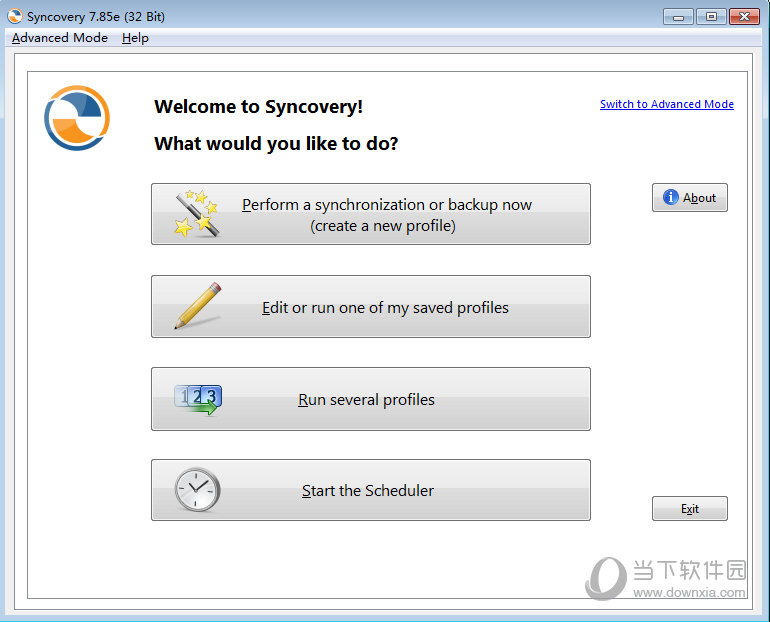This screenshot has width=770, height=622.
Task: Click the large Syncovery logo
Action: (x=77, y=118)
